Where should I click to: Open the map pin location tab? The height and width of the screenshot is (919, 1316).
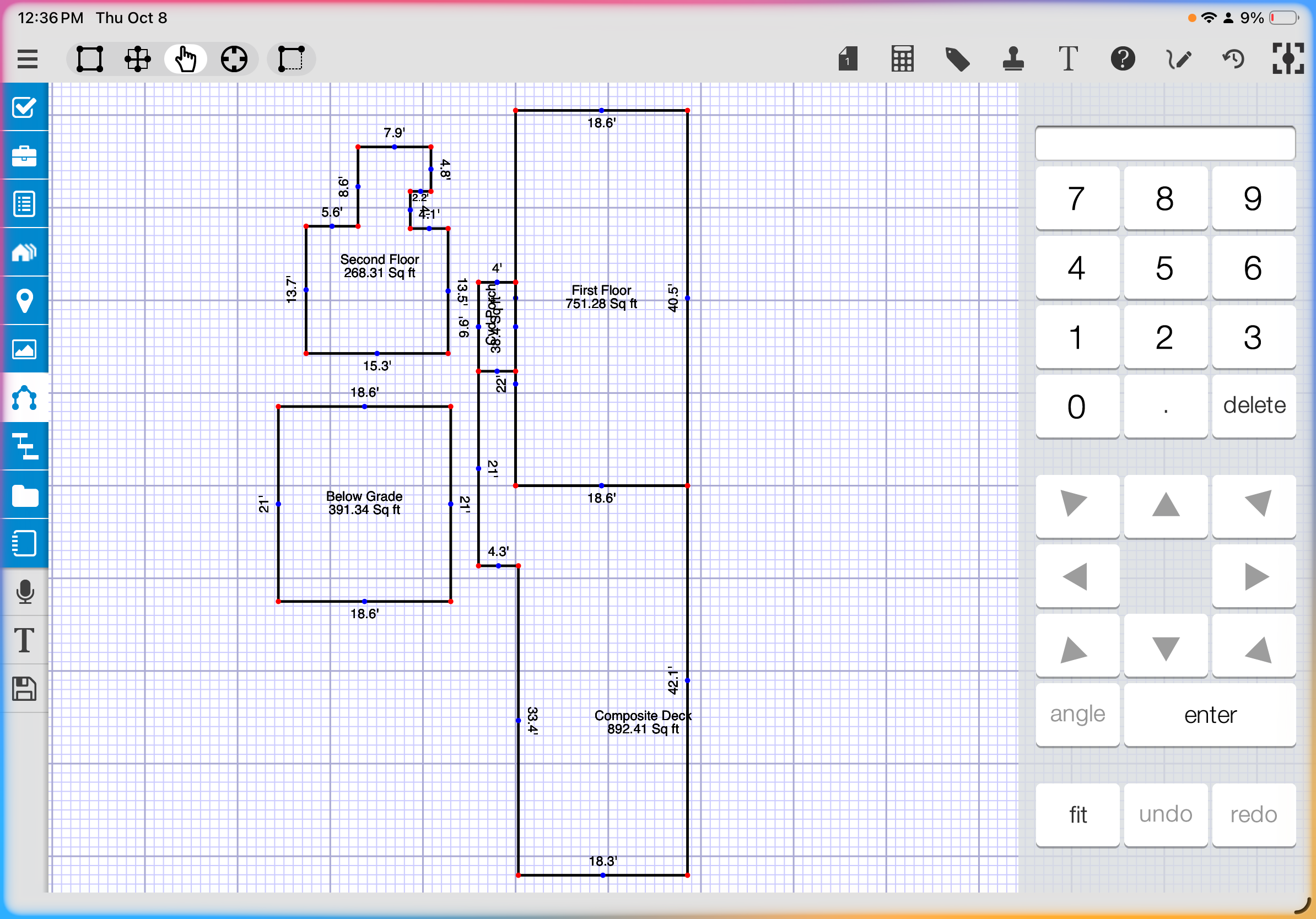(24, 301)
